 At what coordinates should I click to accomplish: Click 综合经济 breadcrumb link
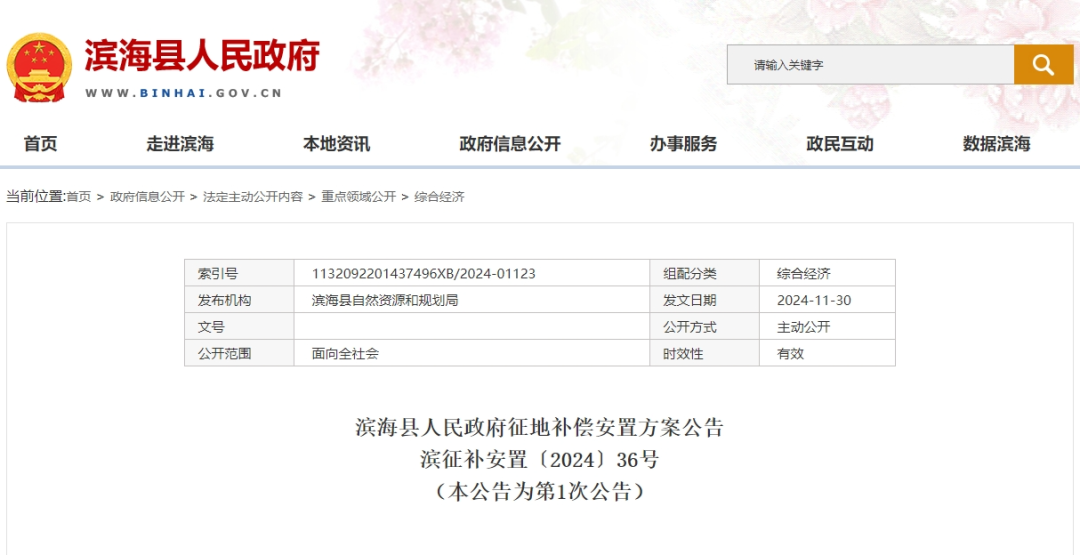[439, 197]
